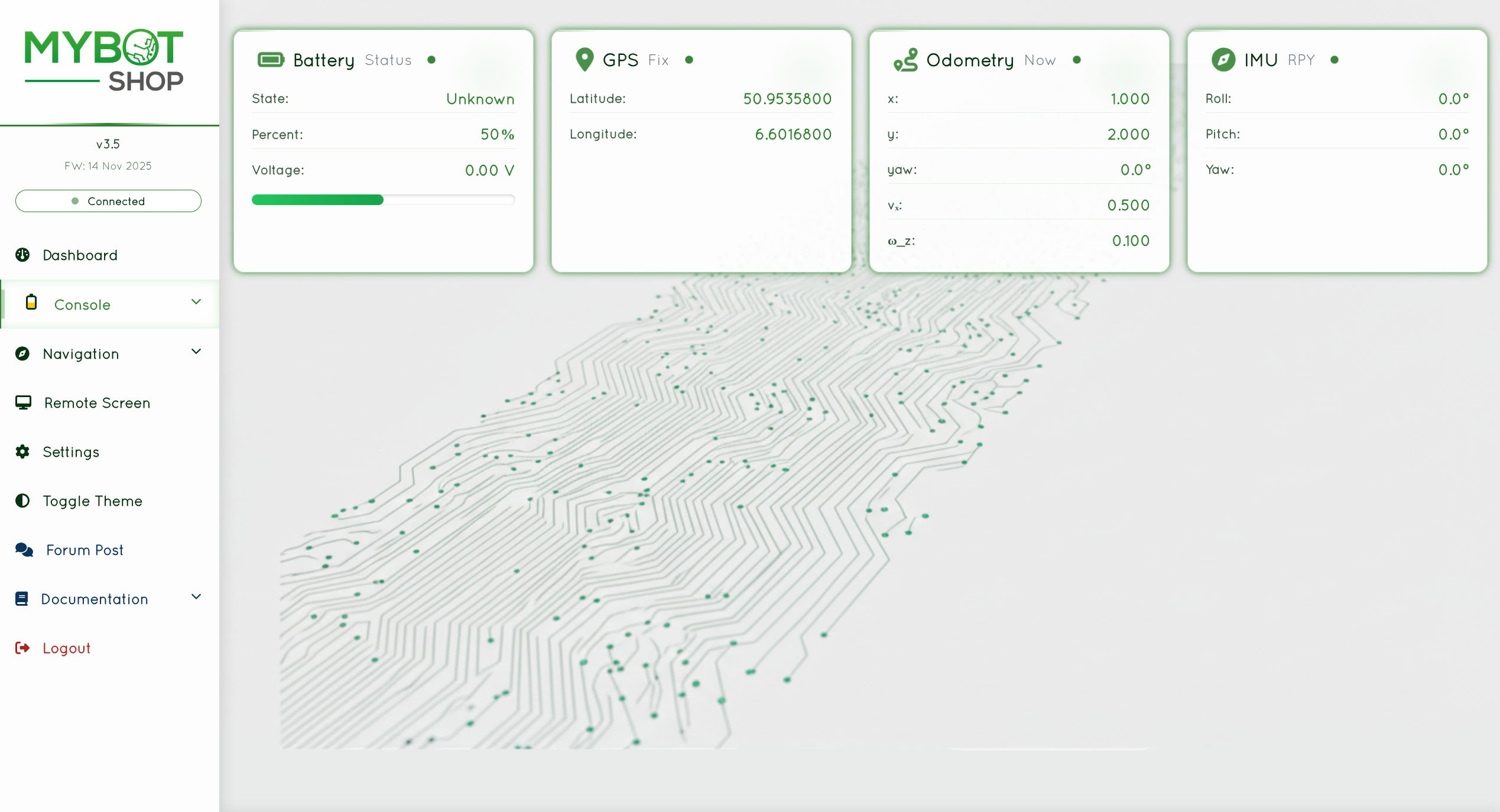Expand the Console submenu chevron

pos(196,302)
